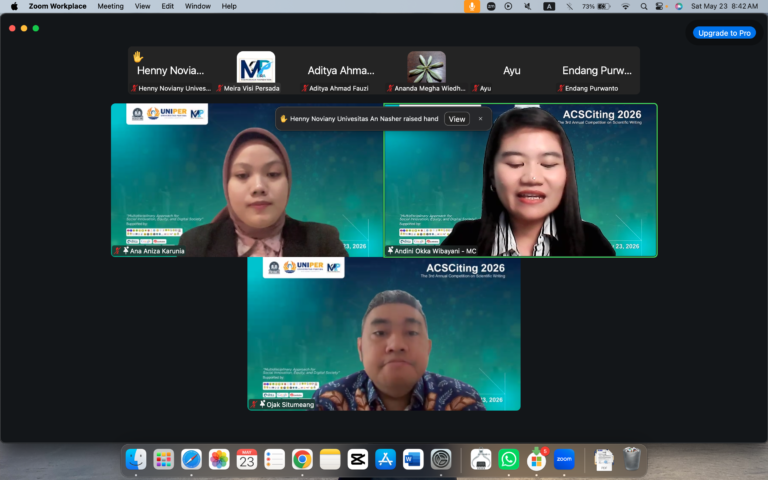768x480 pixels.
Task: Open Finder from the Dock
Action: (x=136, y=459)
